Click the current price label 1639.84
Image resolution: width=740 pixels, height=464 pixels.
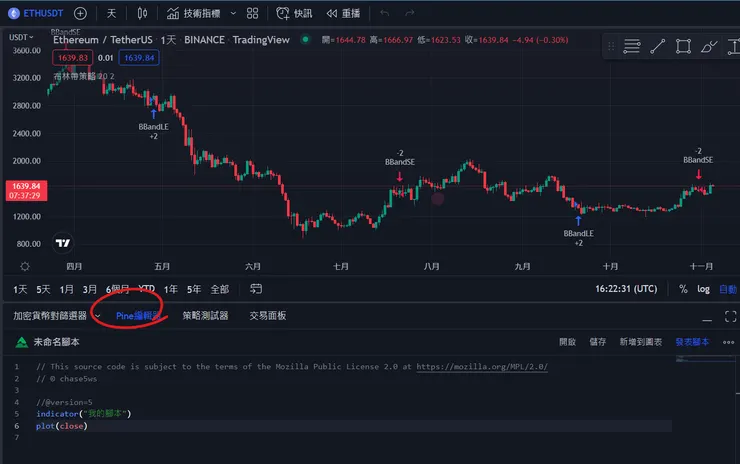coord(26,191)
